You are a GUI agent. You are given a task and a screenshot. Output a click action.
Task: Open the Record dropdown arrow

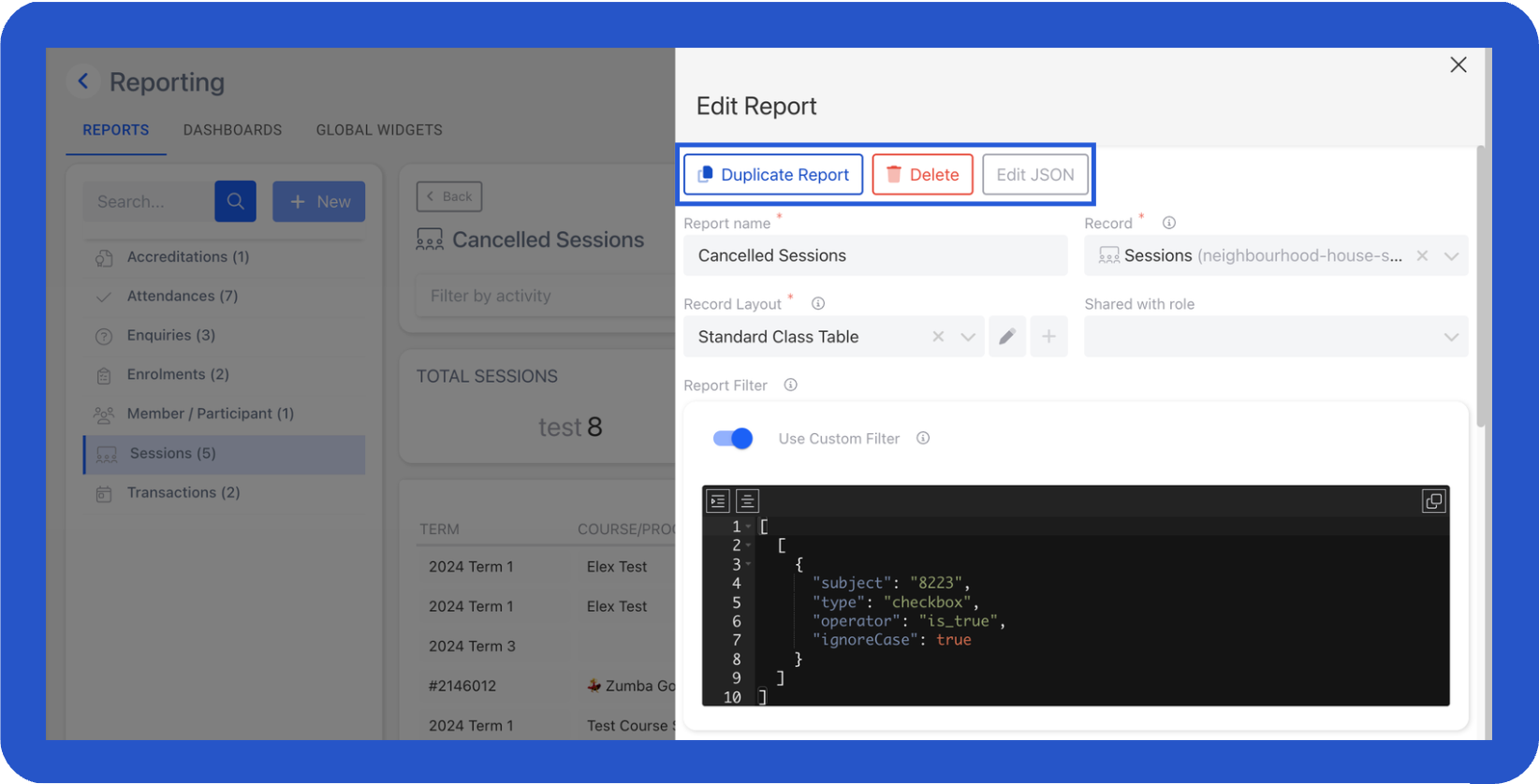(x=1451, y=256)
